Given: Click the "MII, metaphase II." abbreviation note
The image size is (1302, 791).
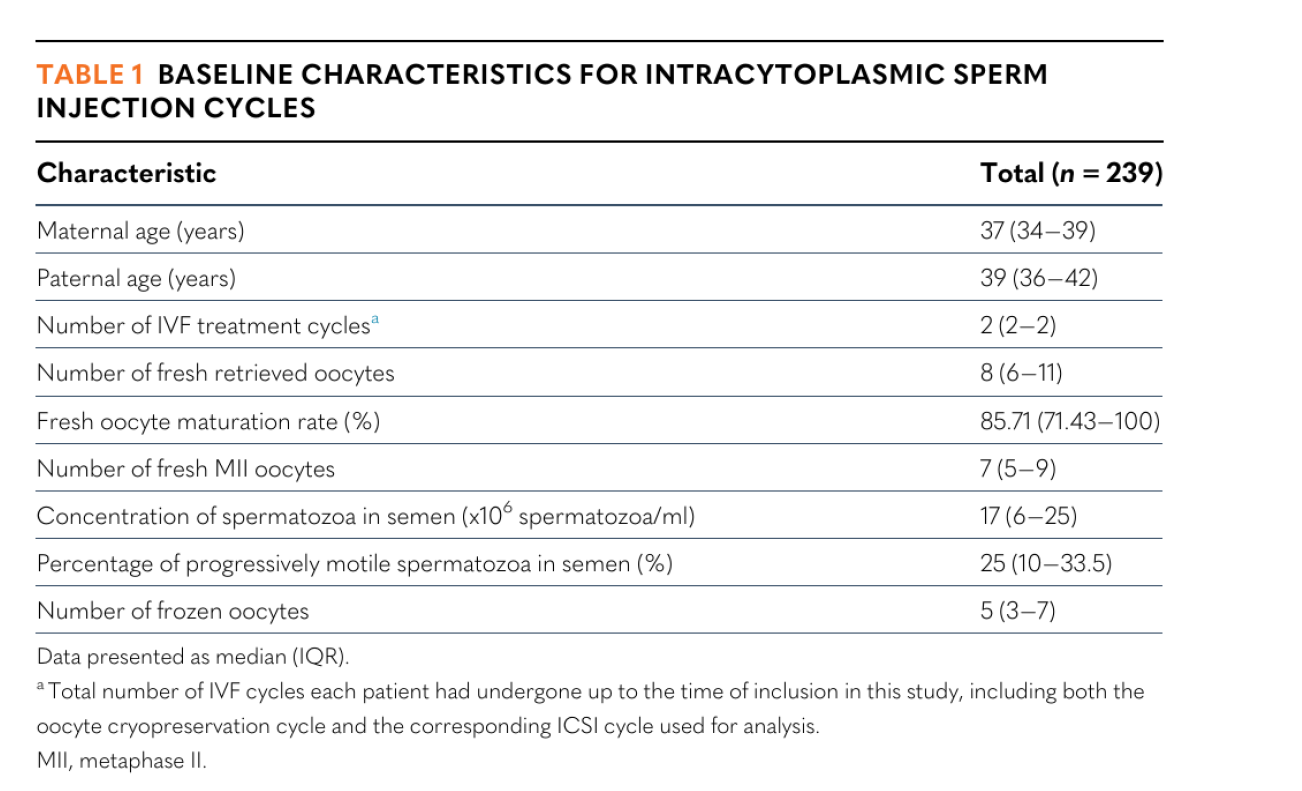Looking at the screenshot, I should [121, 761].
